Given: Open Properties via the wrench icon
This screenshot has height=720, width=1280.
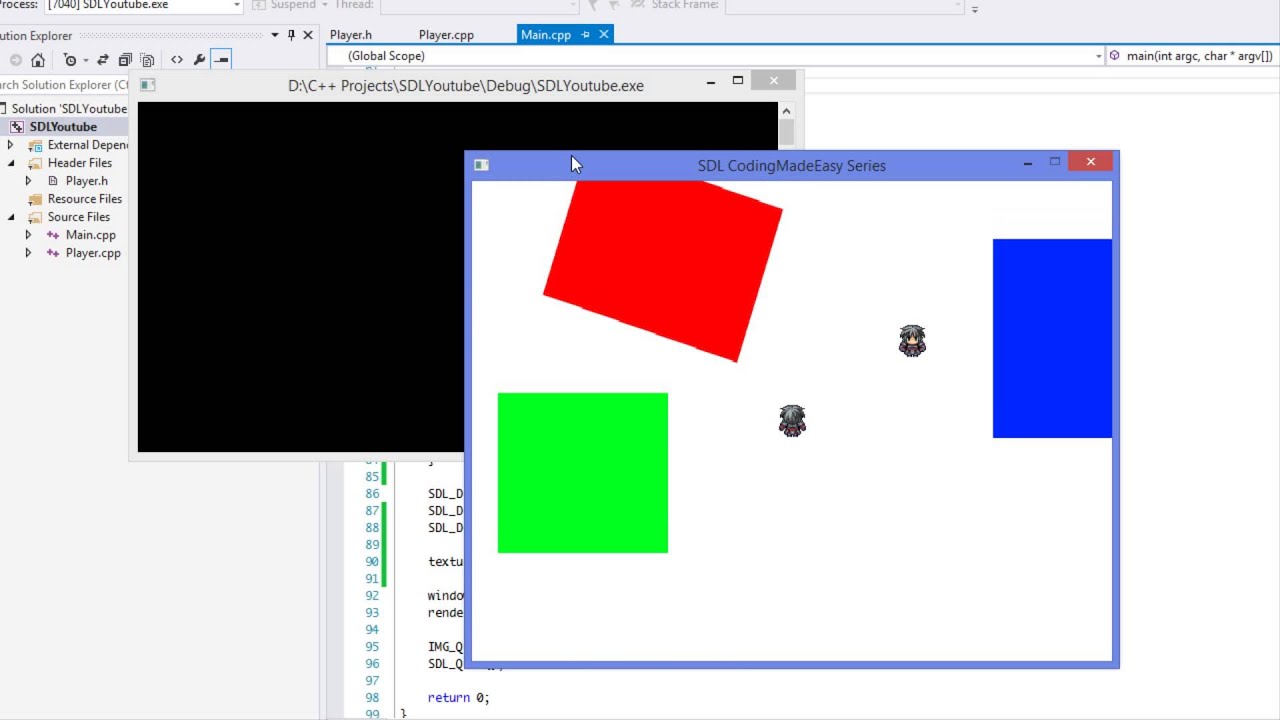Looking at the screenshot, I should (199, 60).
